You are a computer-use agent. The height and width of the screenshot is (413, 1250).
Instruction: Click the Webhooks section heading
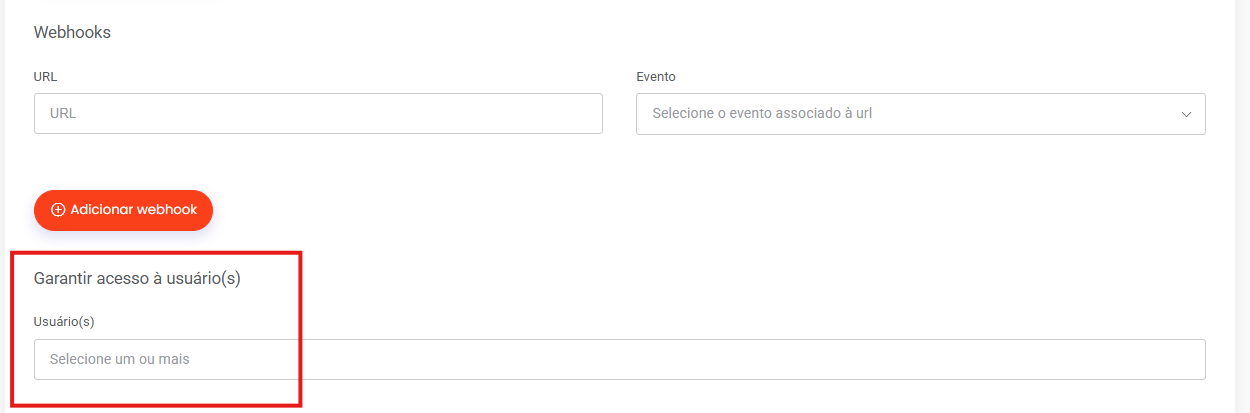coord(72,32)
